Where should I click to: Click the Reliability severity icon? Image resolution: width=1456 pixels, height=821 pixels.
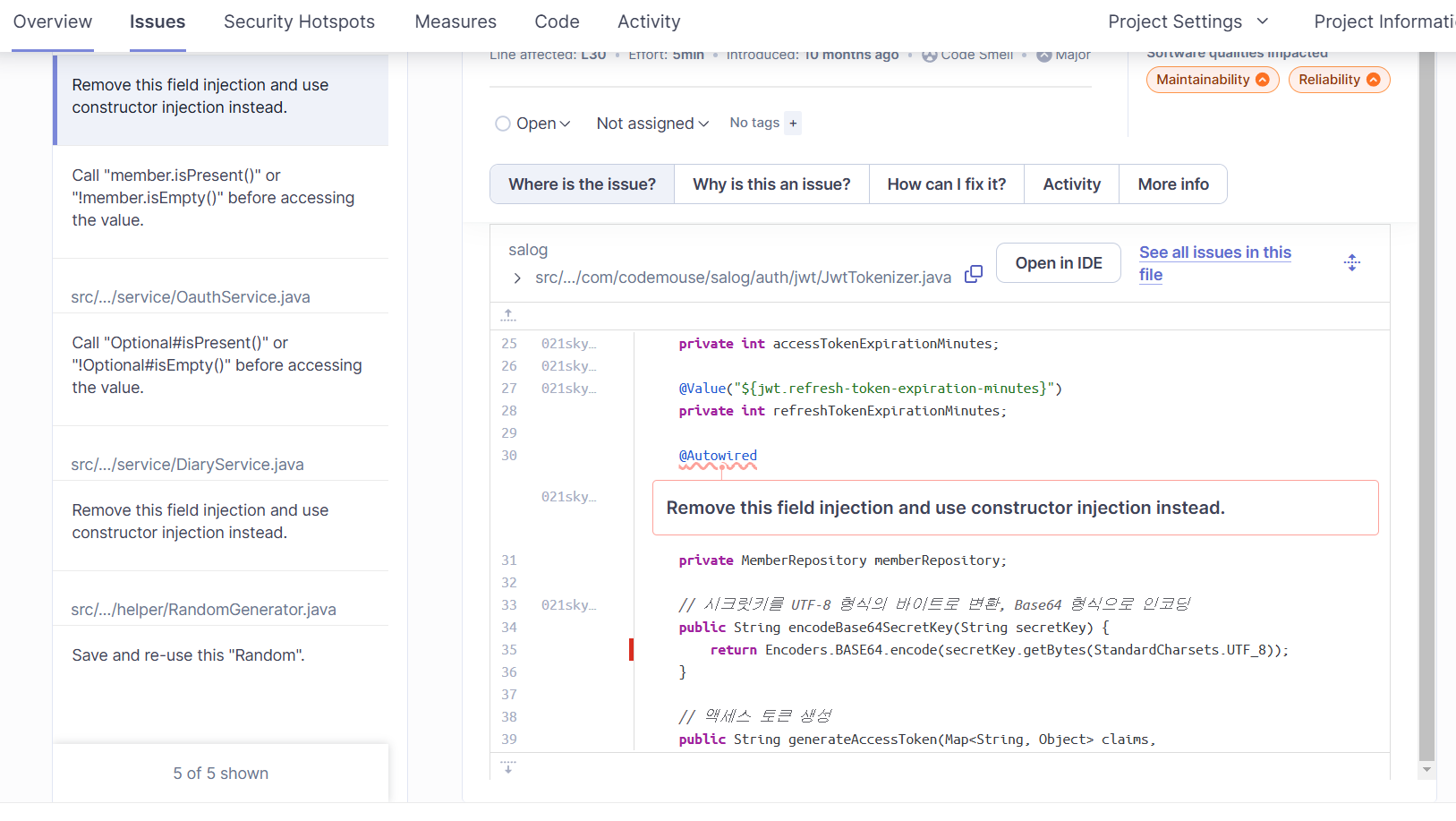[x=1374, y=80]
